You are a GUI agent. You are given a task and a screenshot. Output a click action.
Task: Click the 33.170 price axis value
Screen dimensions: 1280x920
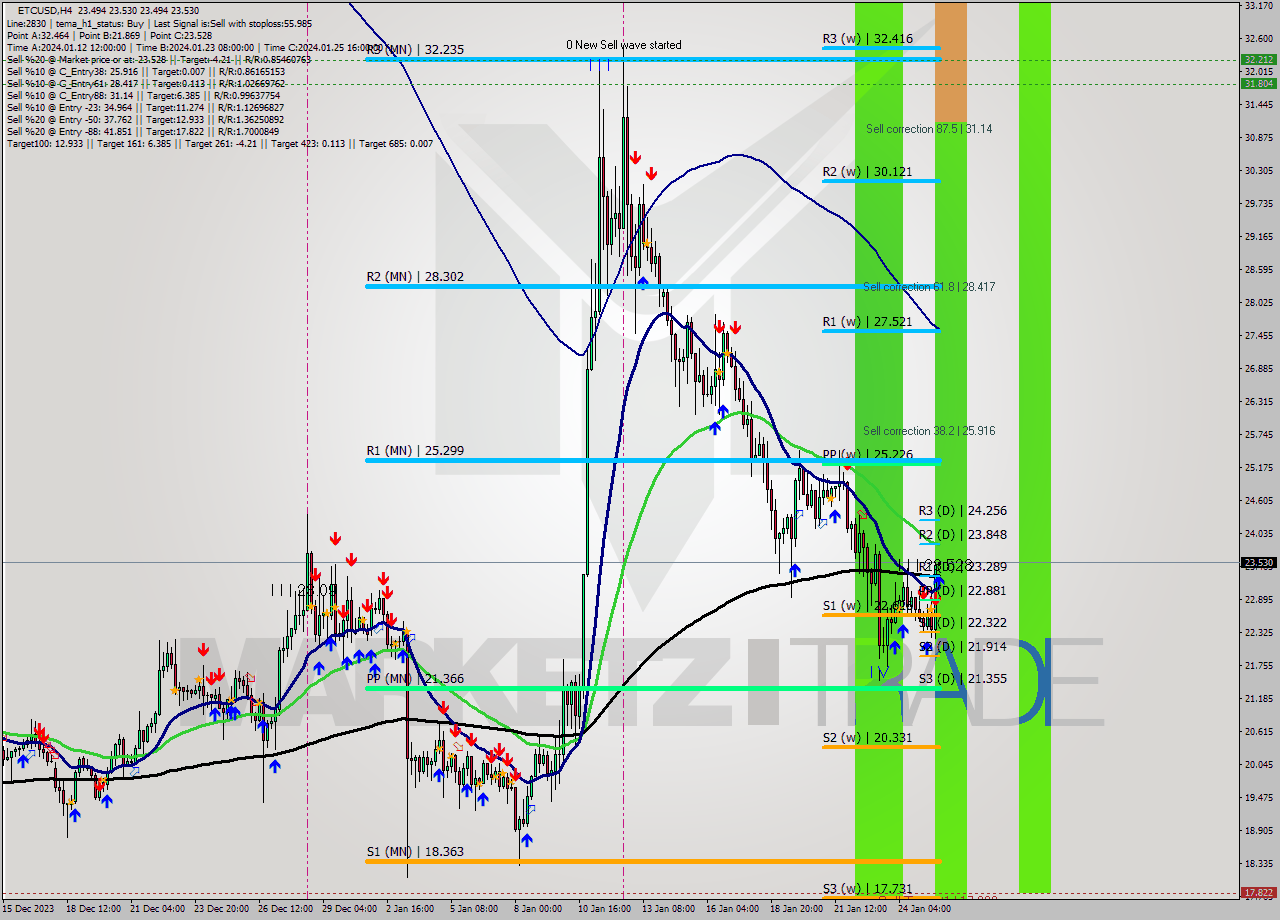point(1258,6)
